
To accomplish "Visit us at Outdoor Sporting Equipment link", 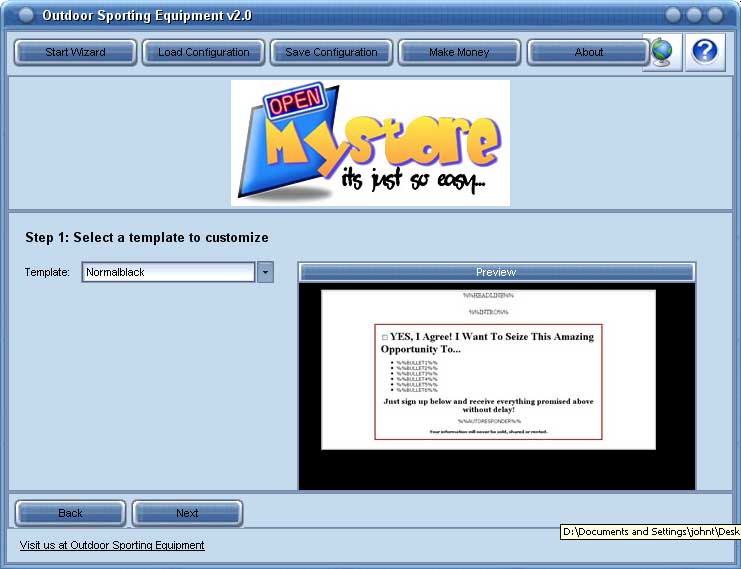I will 112,545.
